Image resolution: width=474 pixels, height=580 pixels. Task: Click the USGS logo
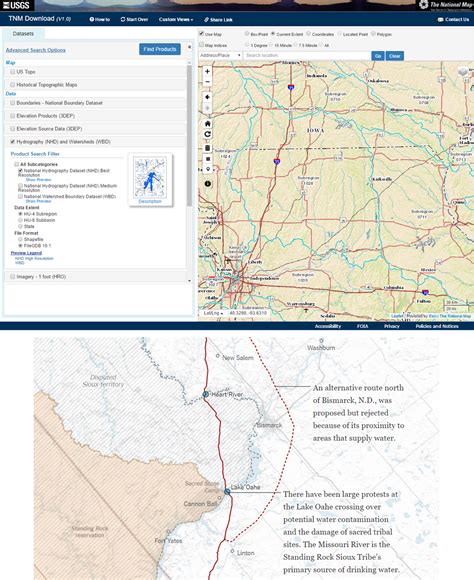16,5
